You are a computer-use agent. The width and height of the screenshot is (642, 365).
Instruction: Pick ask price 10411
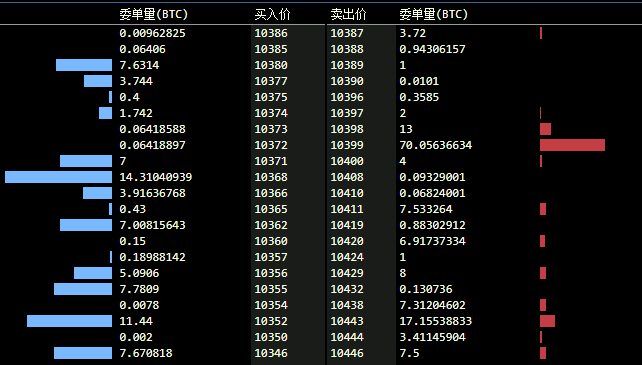tap(347, 209)
